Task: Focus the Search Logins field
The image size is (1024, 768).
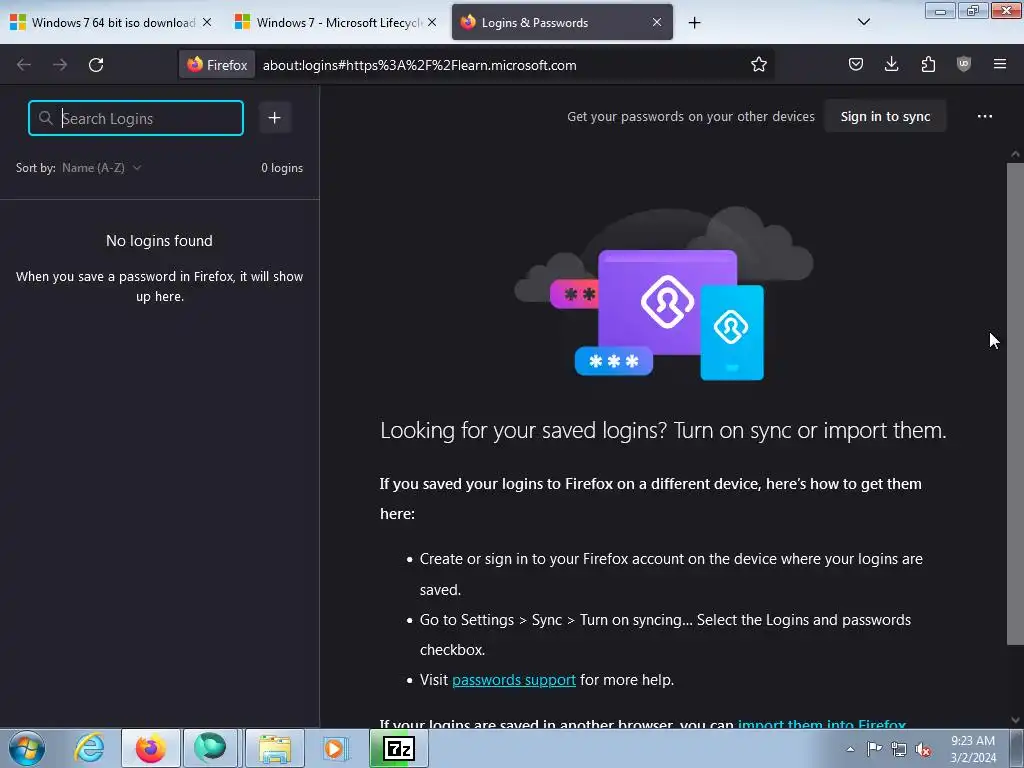Action: tap(136, 118)
